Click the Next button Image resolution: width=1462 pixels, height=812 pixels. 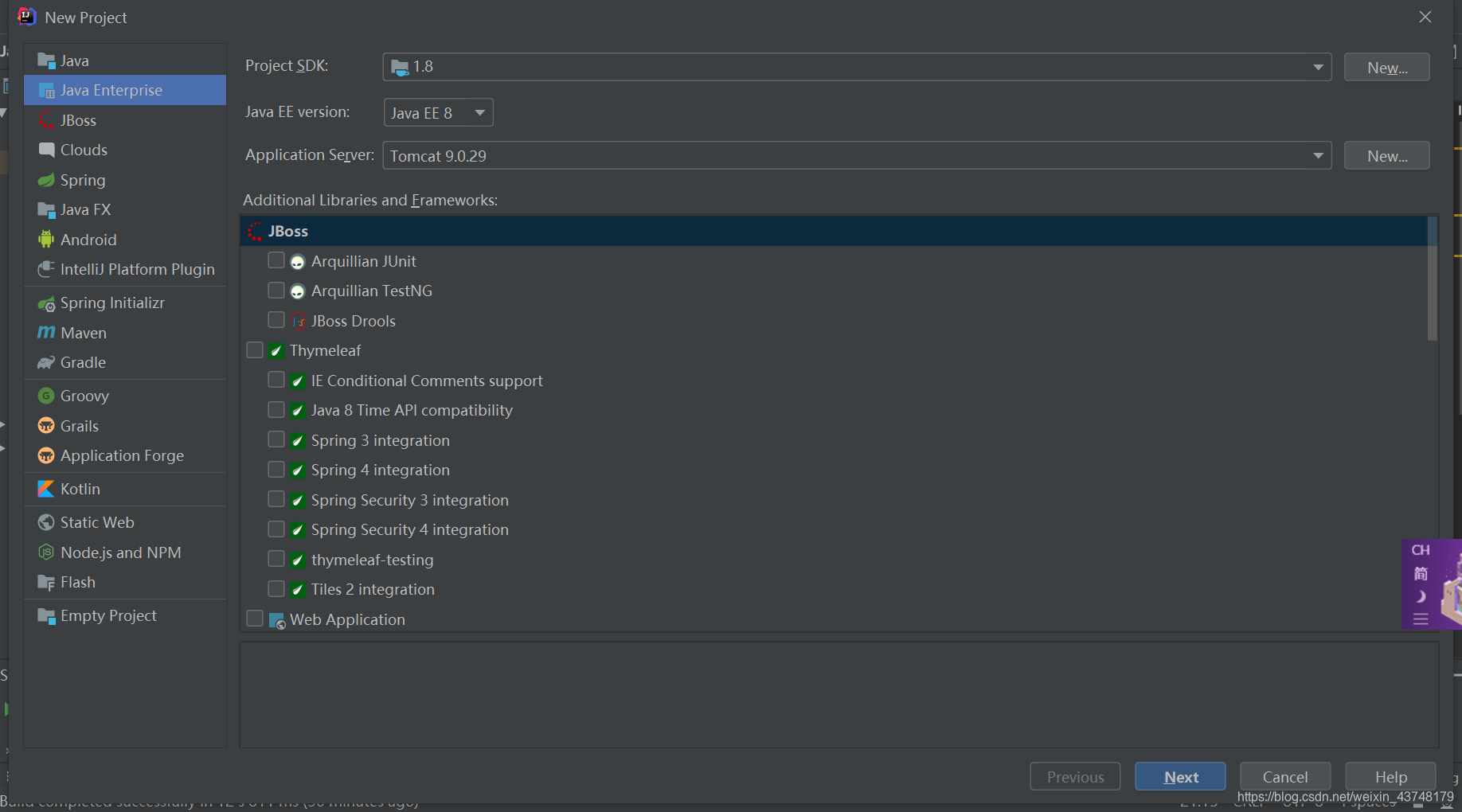click(x=1180, y=777)
